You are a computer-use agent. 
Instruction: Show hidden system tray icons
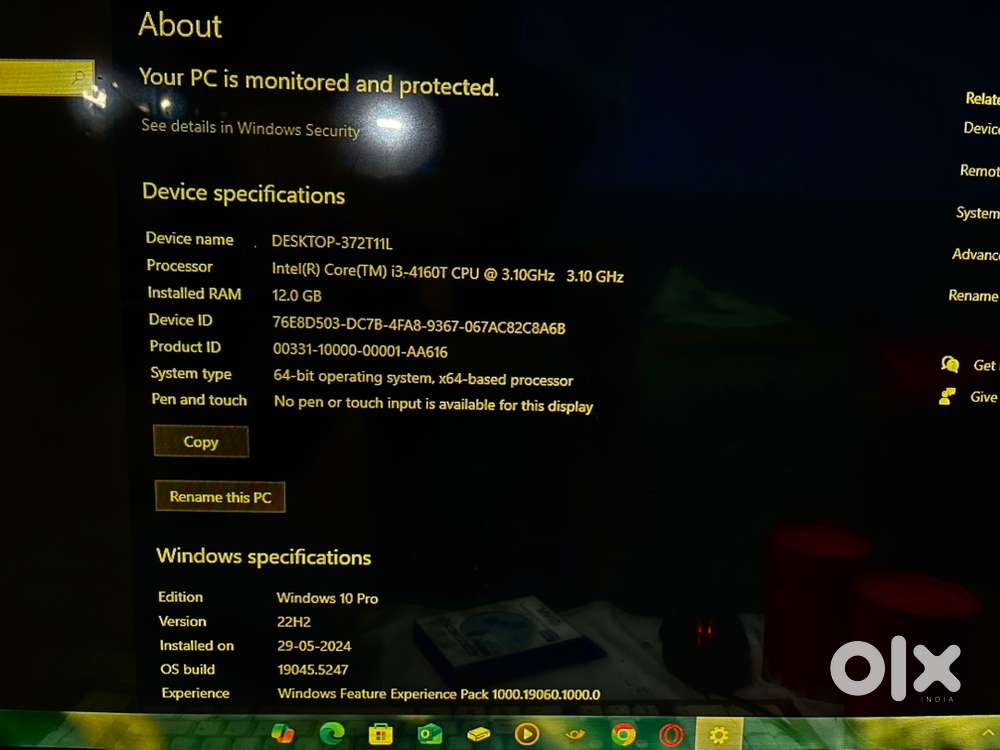click(988, 735)
